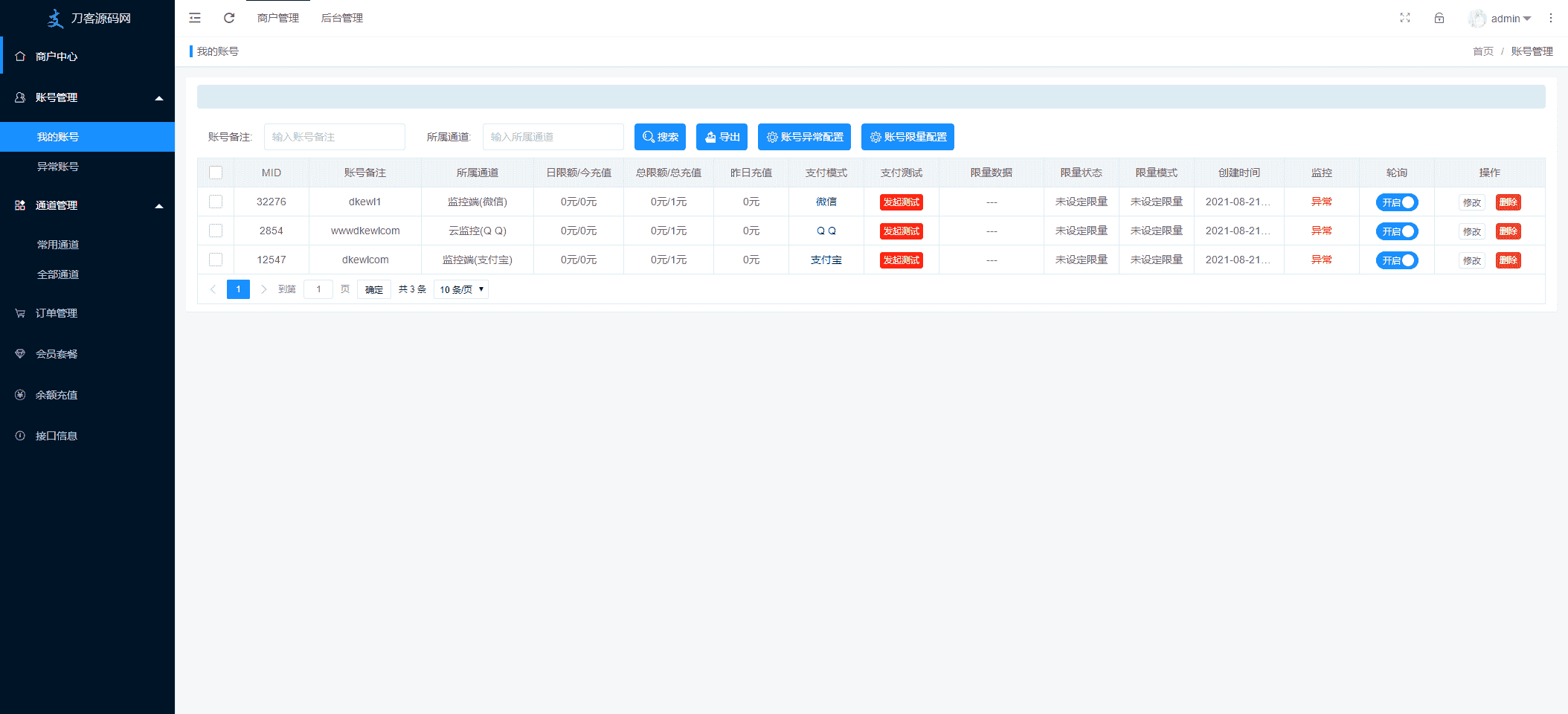The height and width of the screenshot is (714, 1568).
Task: Click the refresh icon in top bar
Action: pos(229,18)
